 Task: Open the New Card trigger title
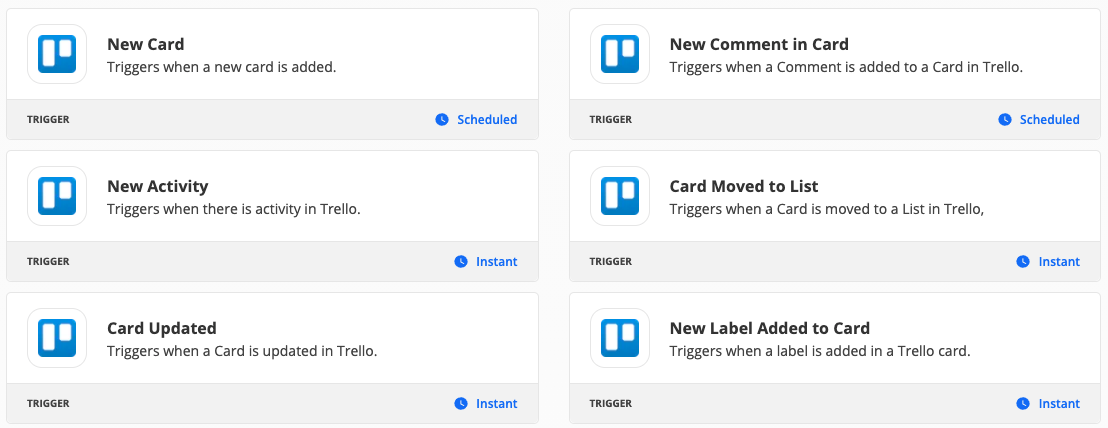[146, 44]
